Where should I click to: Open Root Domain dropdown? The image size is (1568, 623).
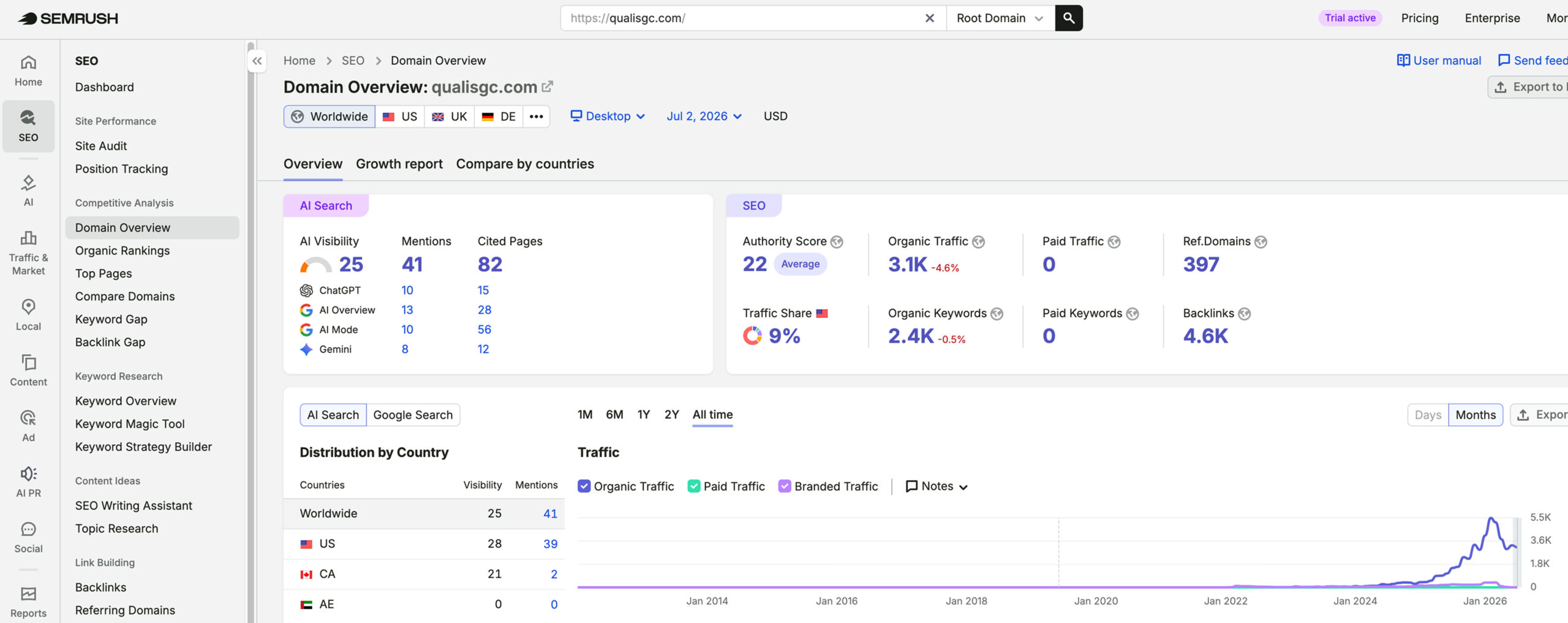1000,18
